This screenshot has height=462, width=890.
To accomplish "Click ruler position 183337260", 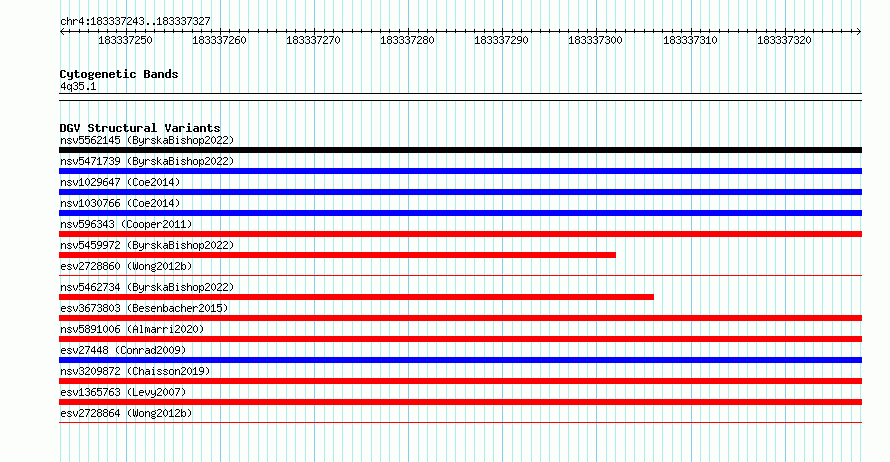I will pyautogui.click(x=219, y=40).
